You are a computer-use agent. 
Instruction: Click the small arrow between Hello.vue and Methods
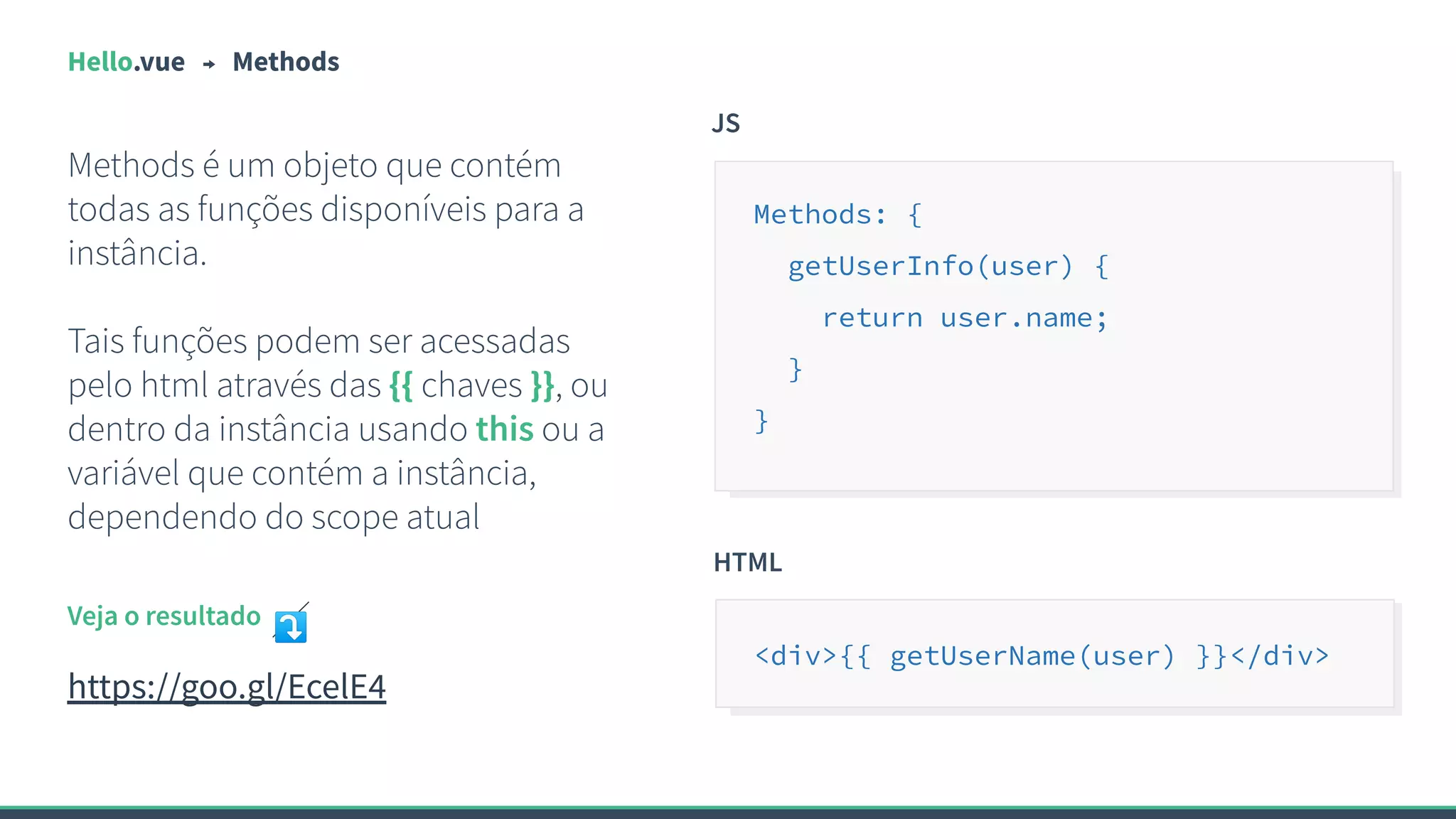point(209,65)
